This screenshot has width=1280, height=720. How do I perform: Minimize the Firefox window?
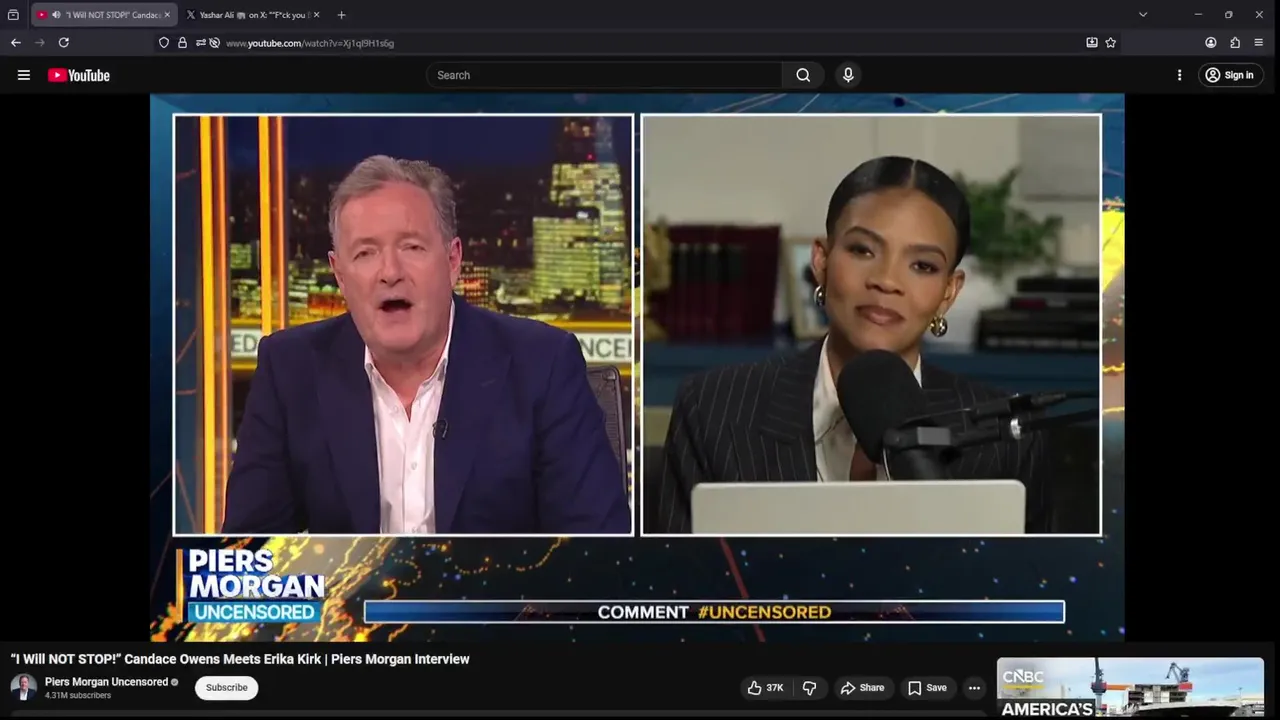click(x=1198, y=15)
